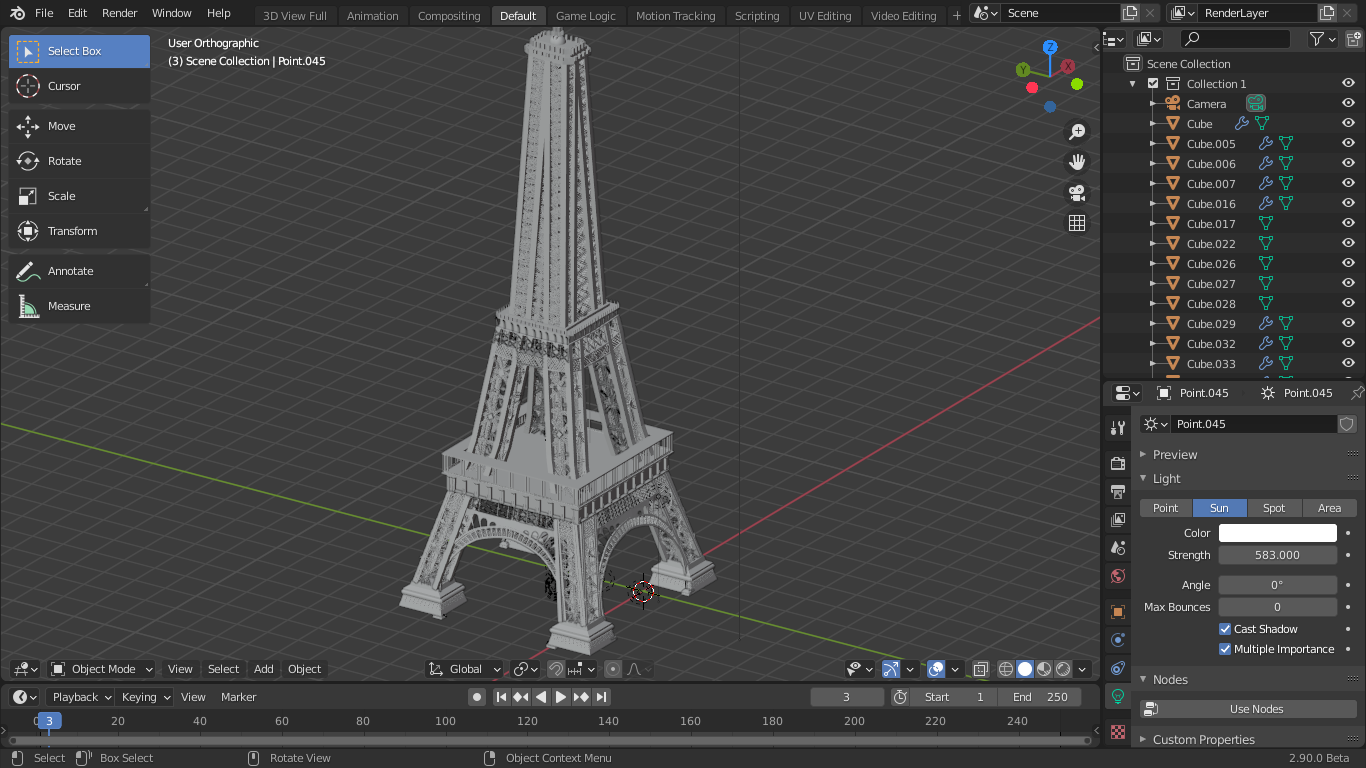
Task: Open the Object properties tab
Action: coord(1118,611)
